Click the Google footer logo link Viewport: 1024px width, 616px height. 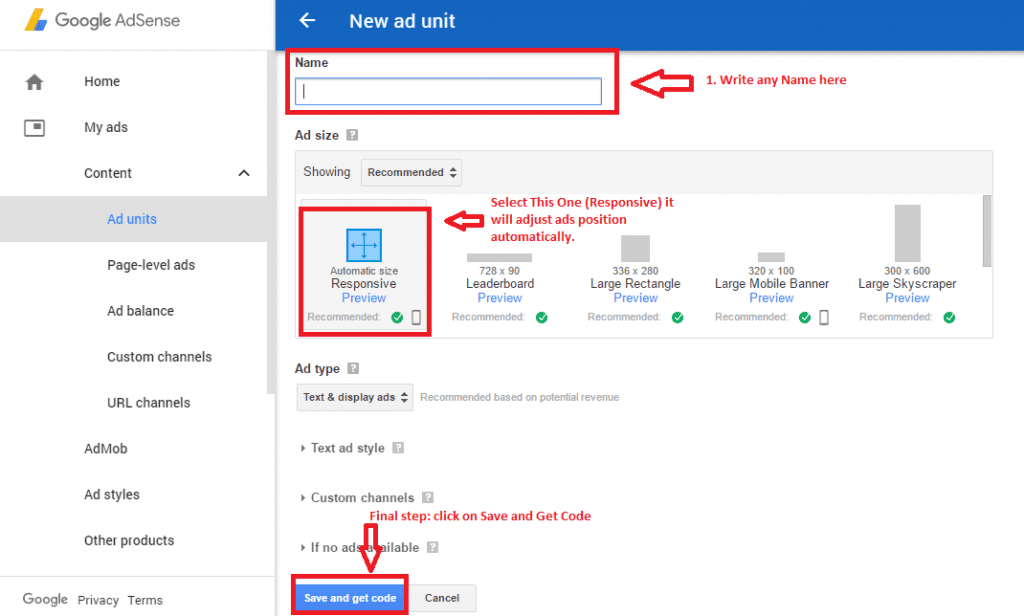[x=45, y=599]
